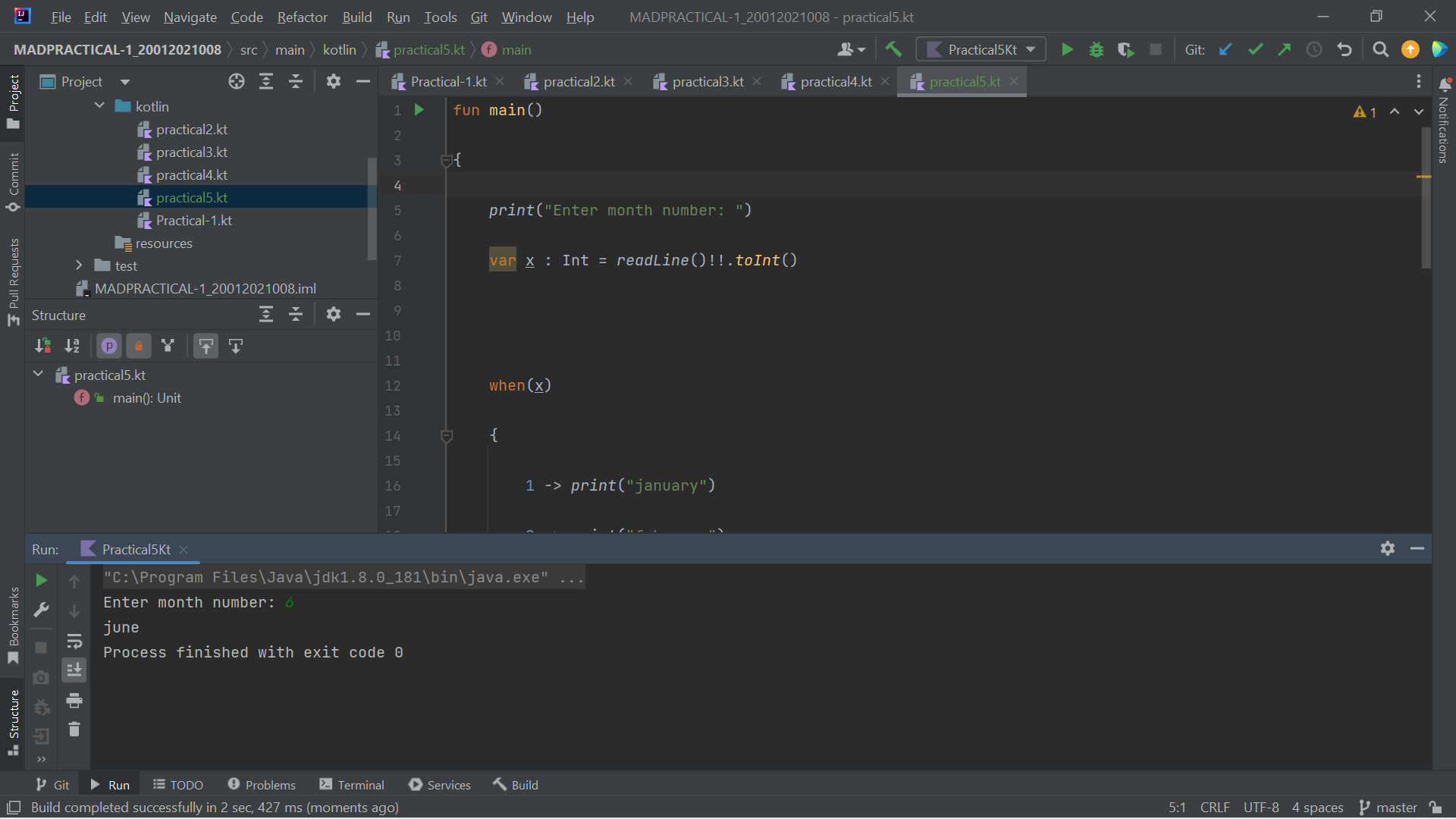
Task: Open code-with-me user dropdown
Action: [851, 49]
